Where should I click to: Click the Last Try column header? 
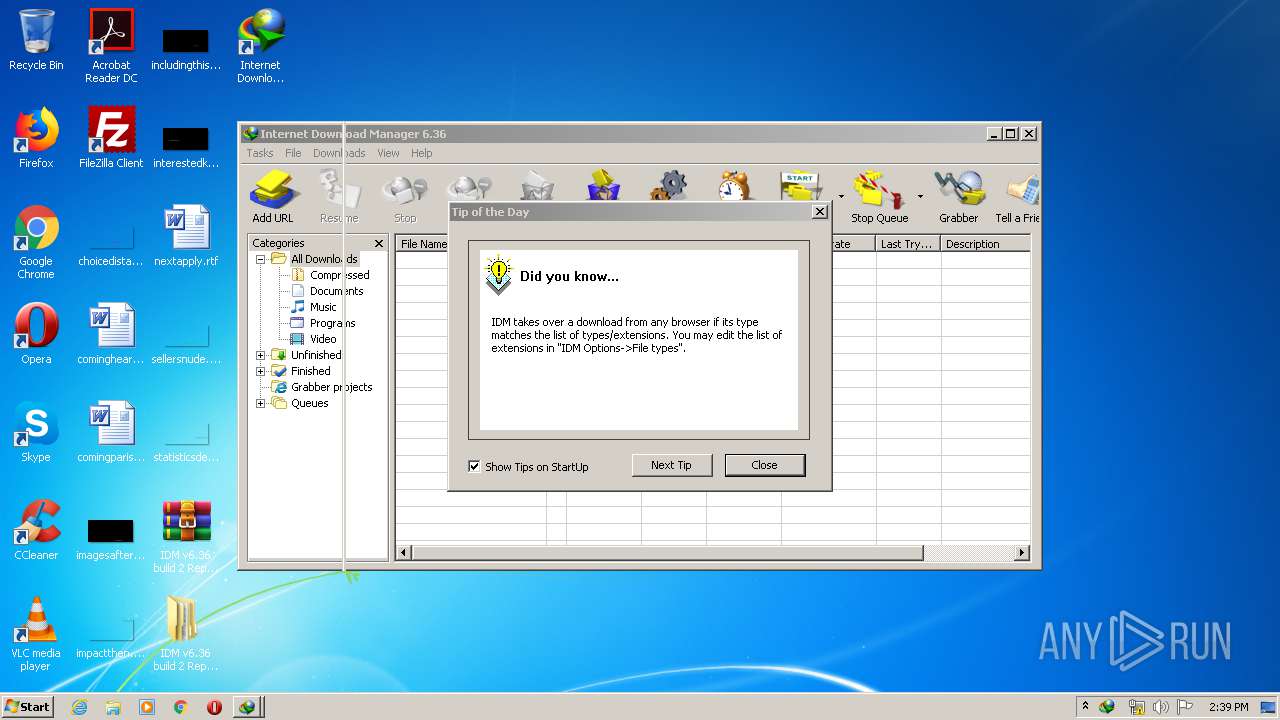(x=908, y=244)
